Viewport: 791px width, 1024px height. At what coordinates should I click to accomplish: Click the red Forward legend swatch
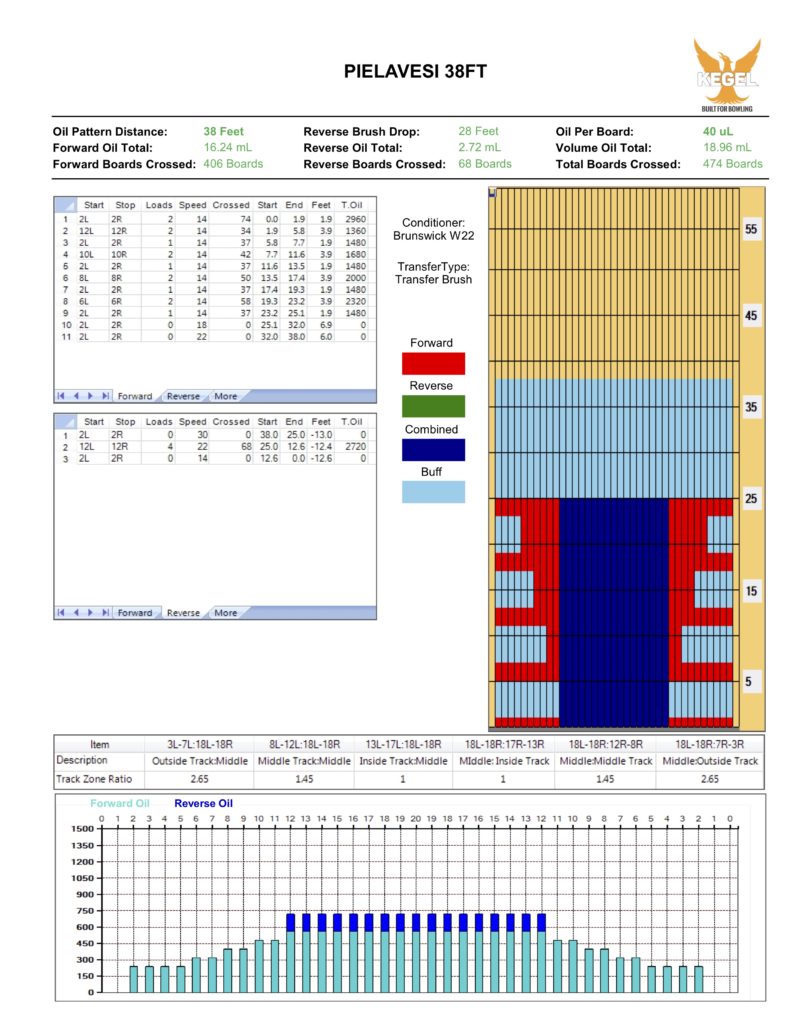point(433,363)
